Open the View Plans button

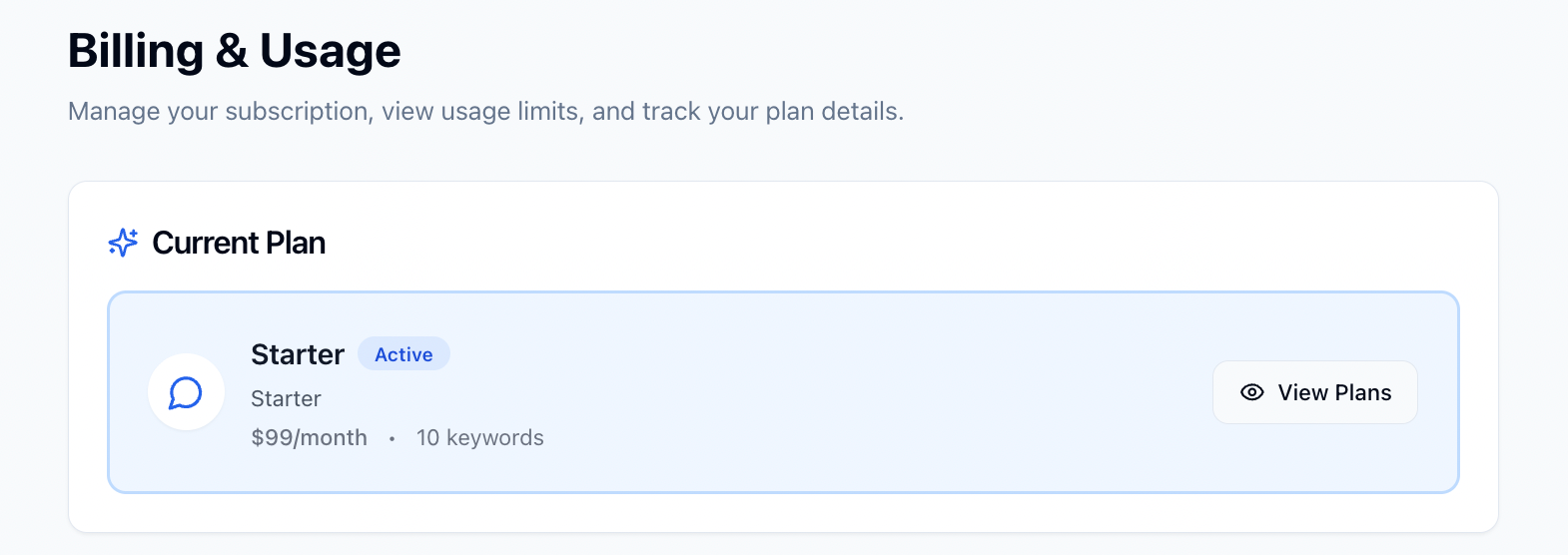coord(1314,392)
